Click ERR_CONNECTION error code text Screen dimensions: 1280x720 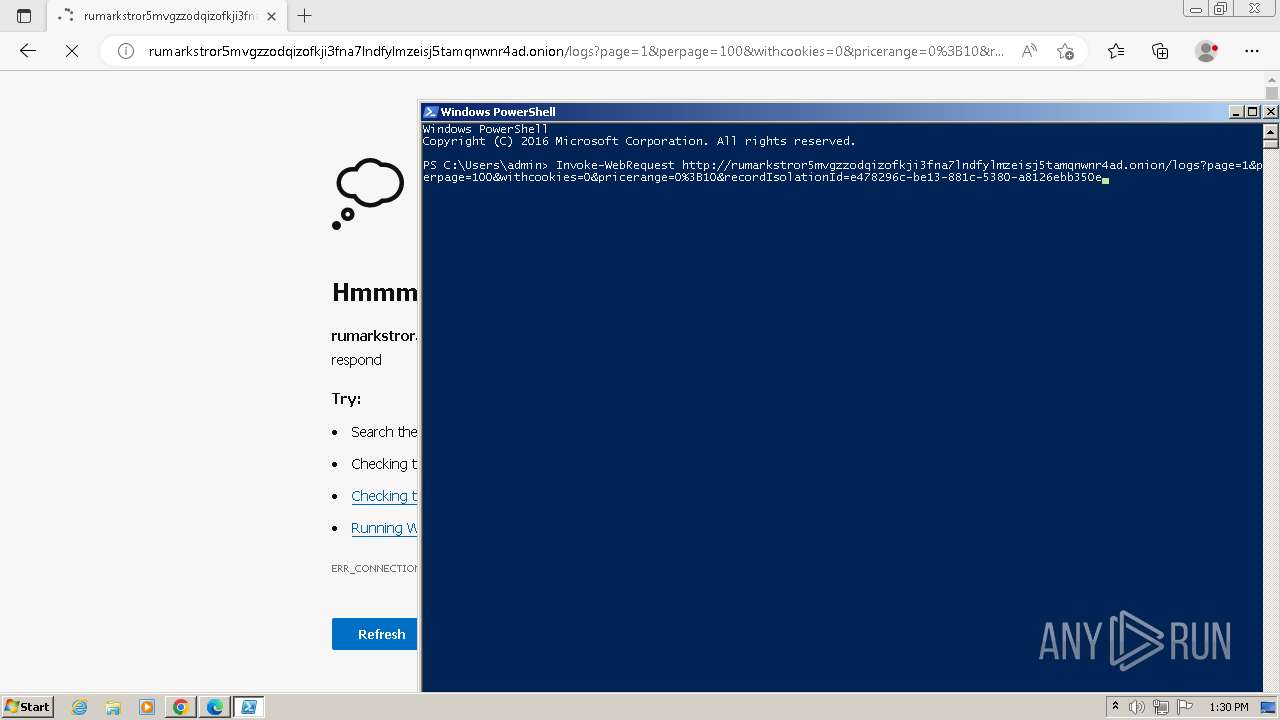(x=375, y=568)
